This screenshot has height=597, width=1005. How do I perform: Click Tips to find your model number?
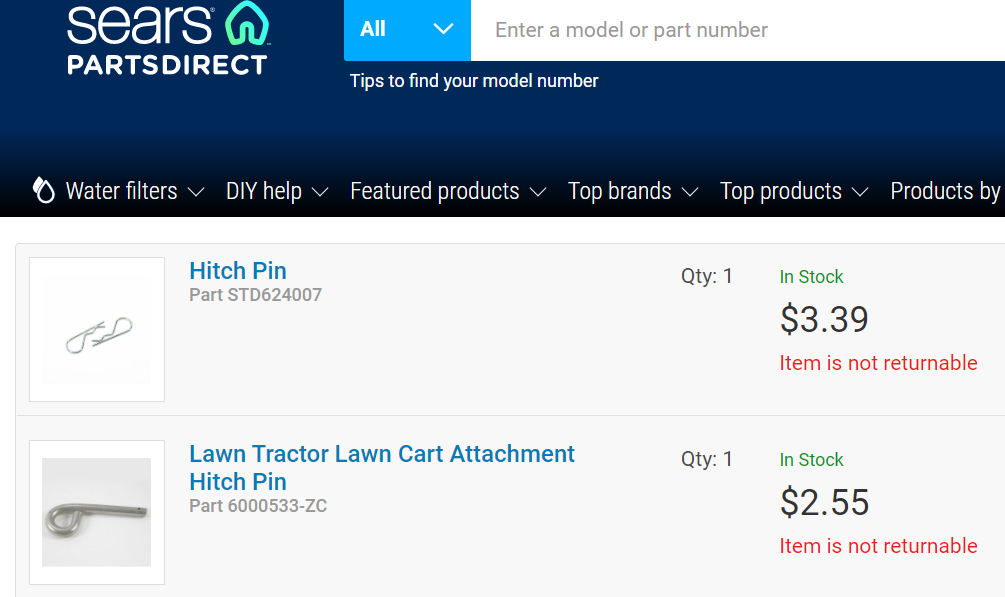click(x=472, y=81)
